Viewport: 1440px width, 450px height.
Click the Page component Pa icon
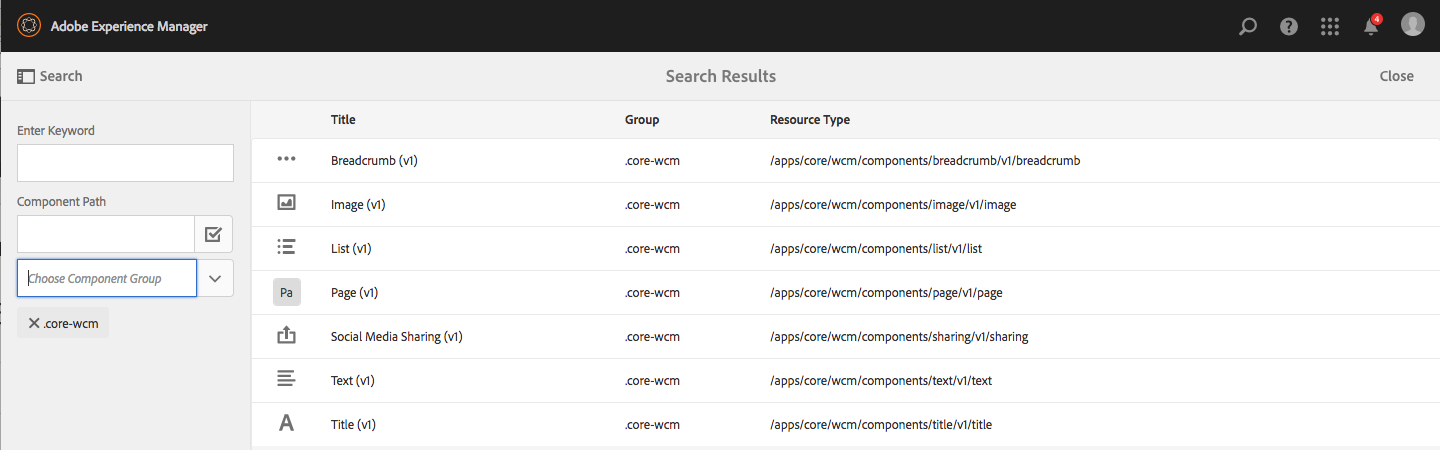pos(286,292)
